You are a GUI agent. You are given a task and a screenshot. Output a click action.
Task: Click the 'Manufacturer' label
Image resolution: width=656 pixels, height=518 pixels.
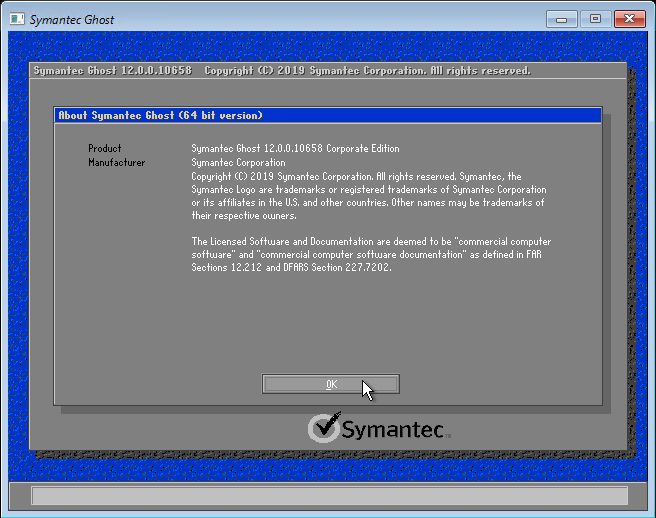click(x=117, y=162)
